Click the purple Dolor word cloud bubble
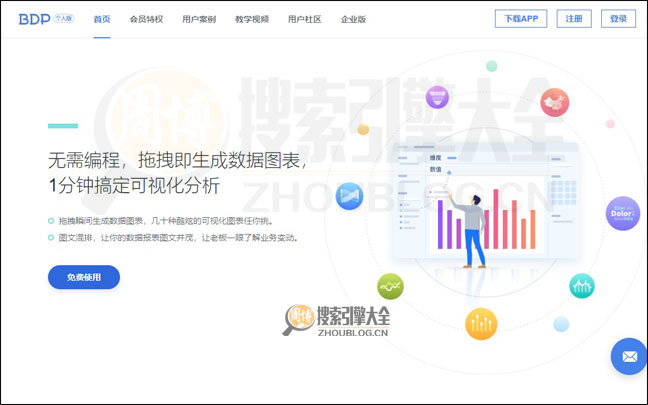This screenshot has width=648, height=405. [x=623, y=213]
